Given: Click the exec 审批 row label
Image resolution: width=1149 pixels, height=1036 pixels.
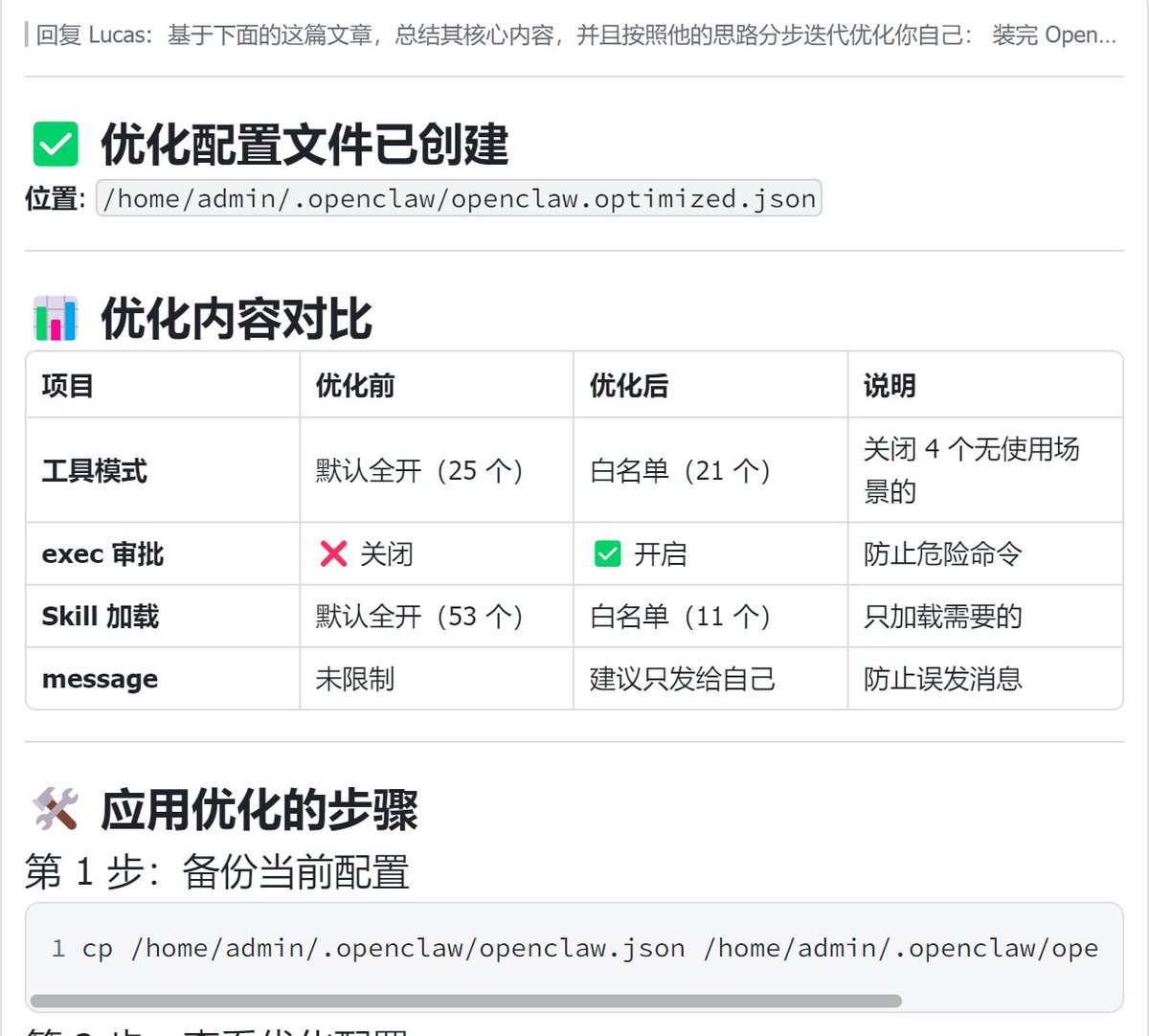Looking at the screenshot, I should (102, 553).
